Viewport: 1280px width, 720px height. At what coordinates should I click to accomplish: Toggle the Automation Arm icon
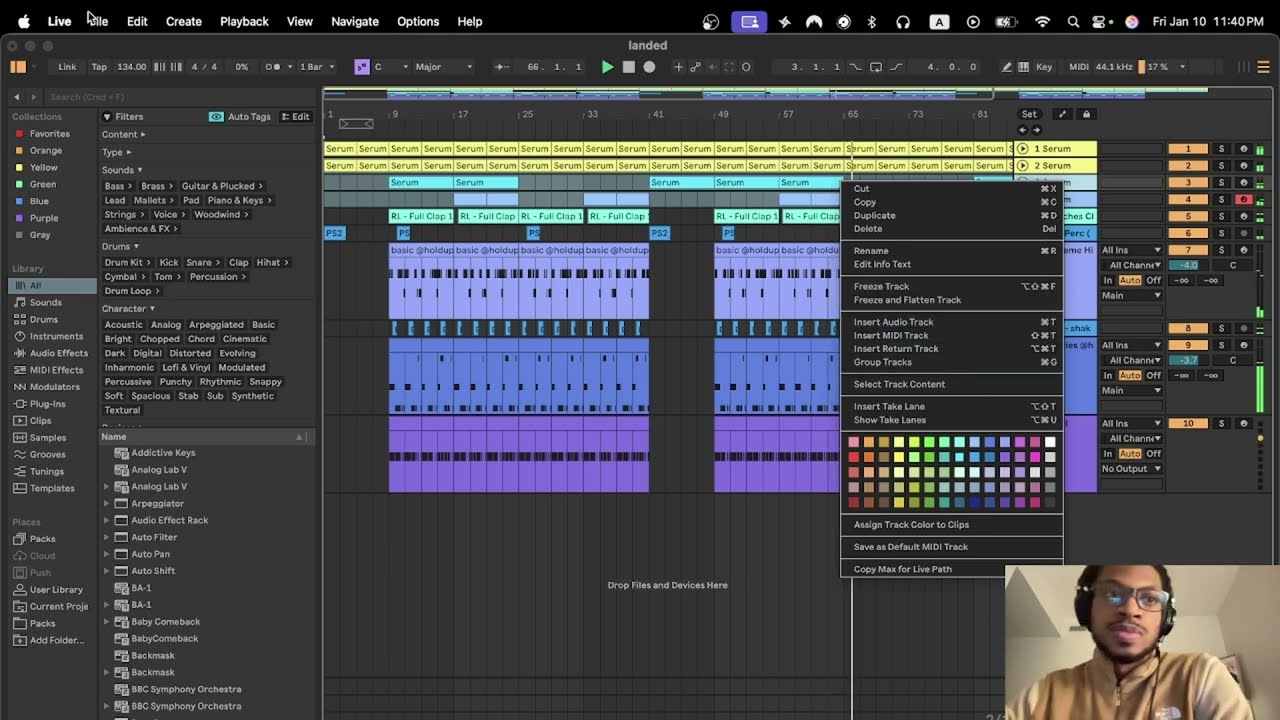(x=695, y=67)
